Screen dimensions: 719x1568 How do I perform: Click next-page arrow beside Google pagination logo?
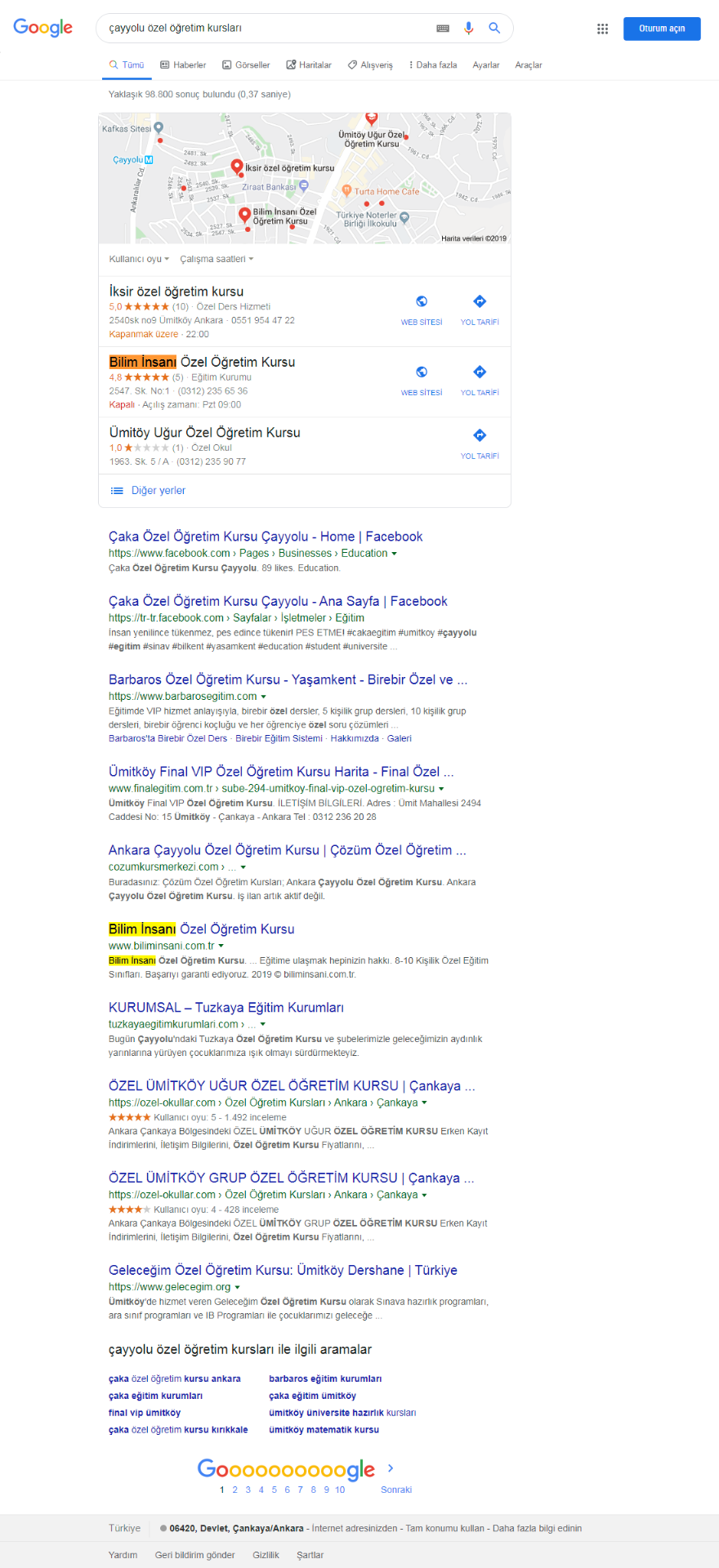tap(391, 1468)
